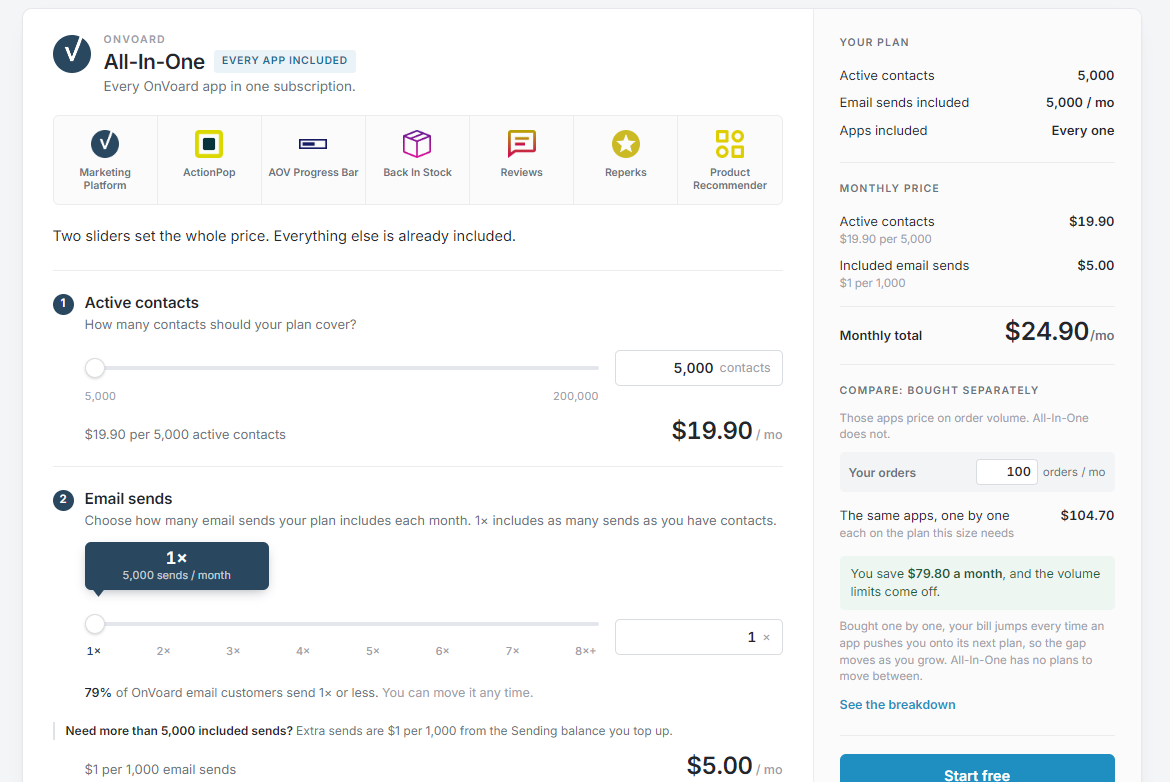The height and width of the screenshot is (782, 1170).
Task: Pick the 8×+ email sends tick
Action: click(x=586, y=651)
